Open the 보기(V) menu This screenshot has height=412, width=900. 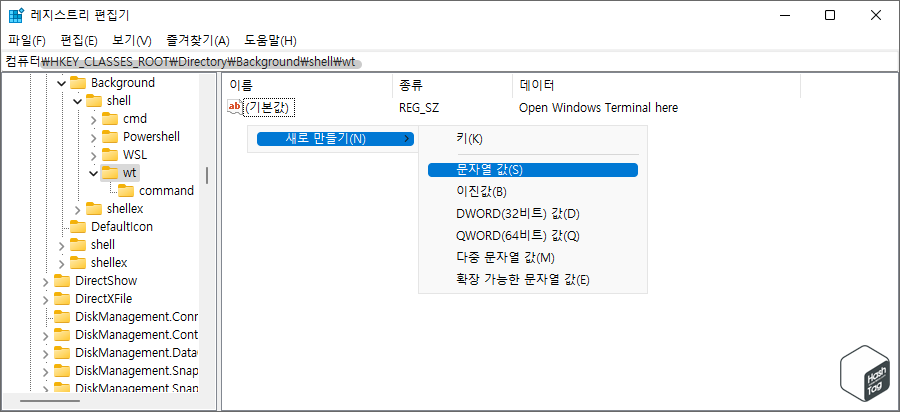131,41
